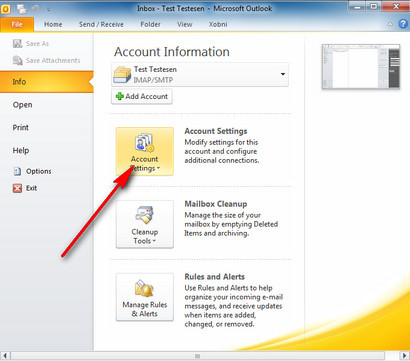Screen dimensions: 410x361
Task: Click the Outlook preview thumbnail
Action: click(x=361, y=67)
